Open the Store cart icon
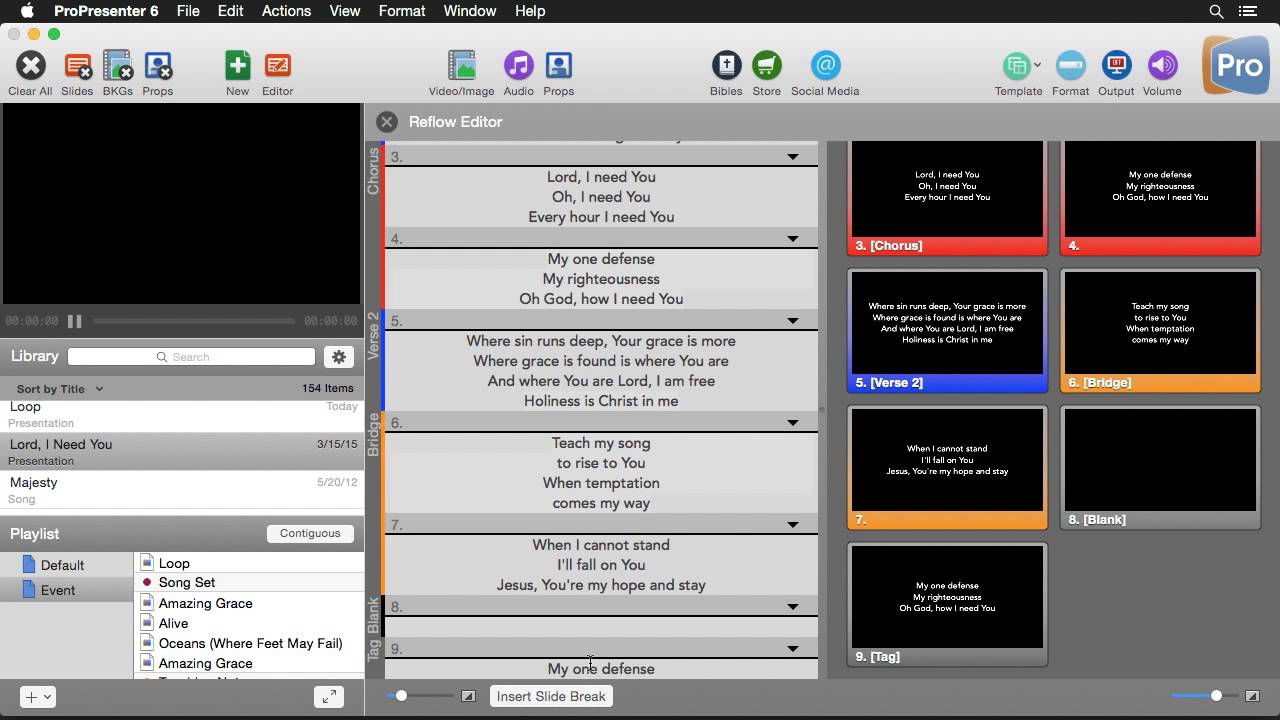This screenshot has height=720, width=1280. pyautogui.click(x=766, y=66)
